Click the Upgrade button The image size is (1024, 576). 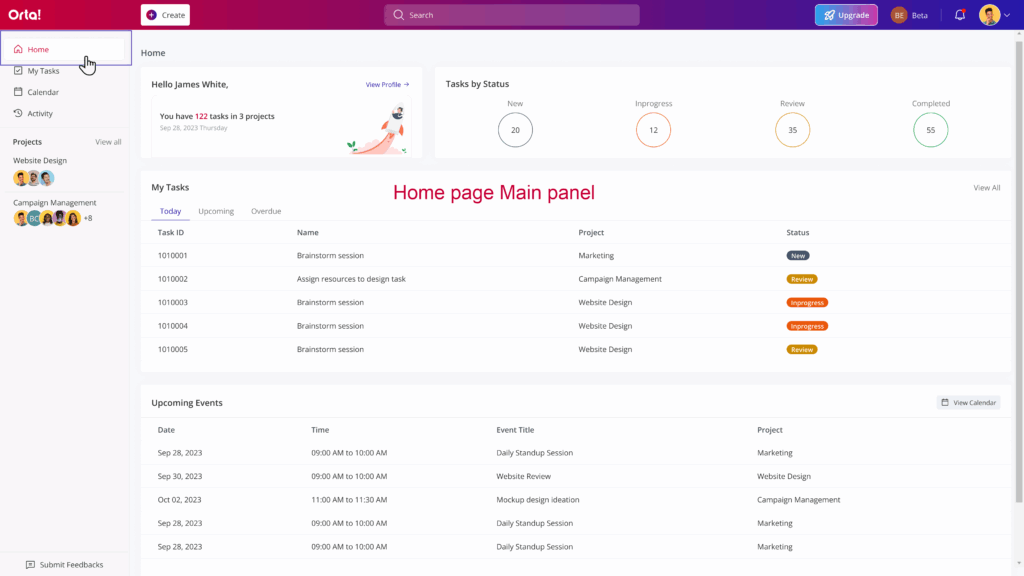846,15
